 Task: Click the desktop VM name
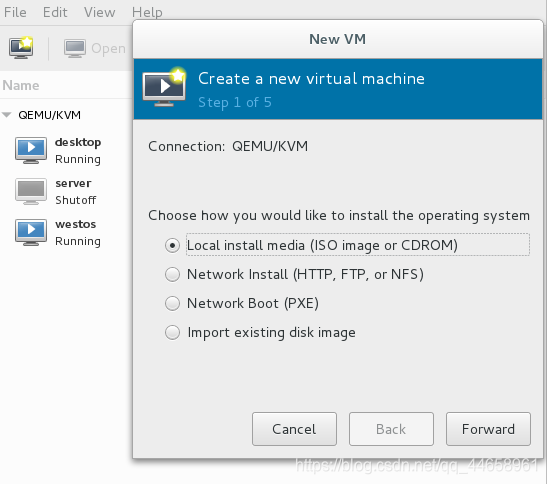point(78,142)
